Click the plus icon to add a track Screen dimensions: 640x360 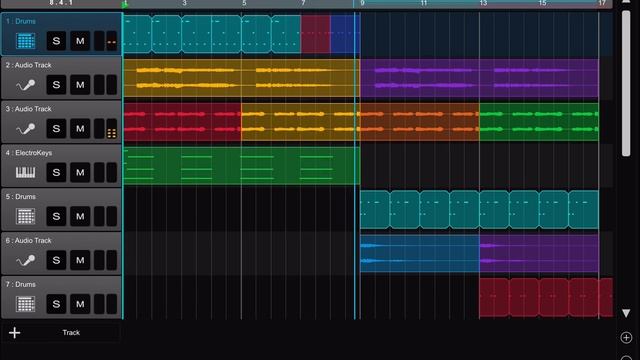(x=14, y=333)
